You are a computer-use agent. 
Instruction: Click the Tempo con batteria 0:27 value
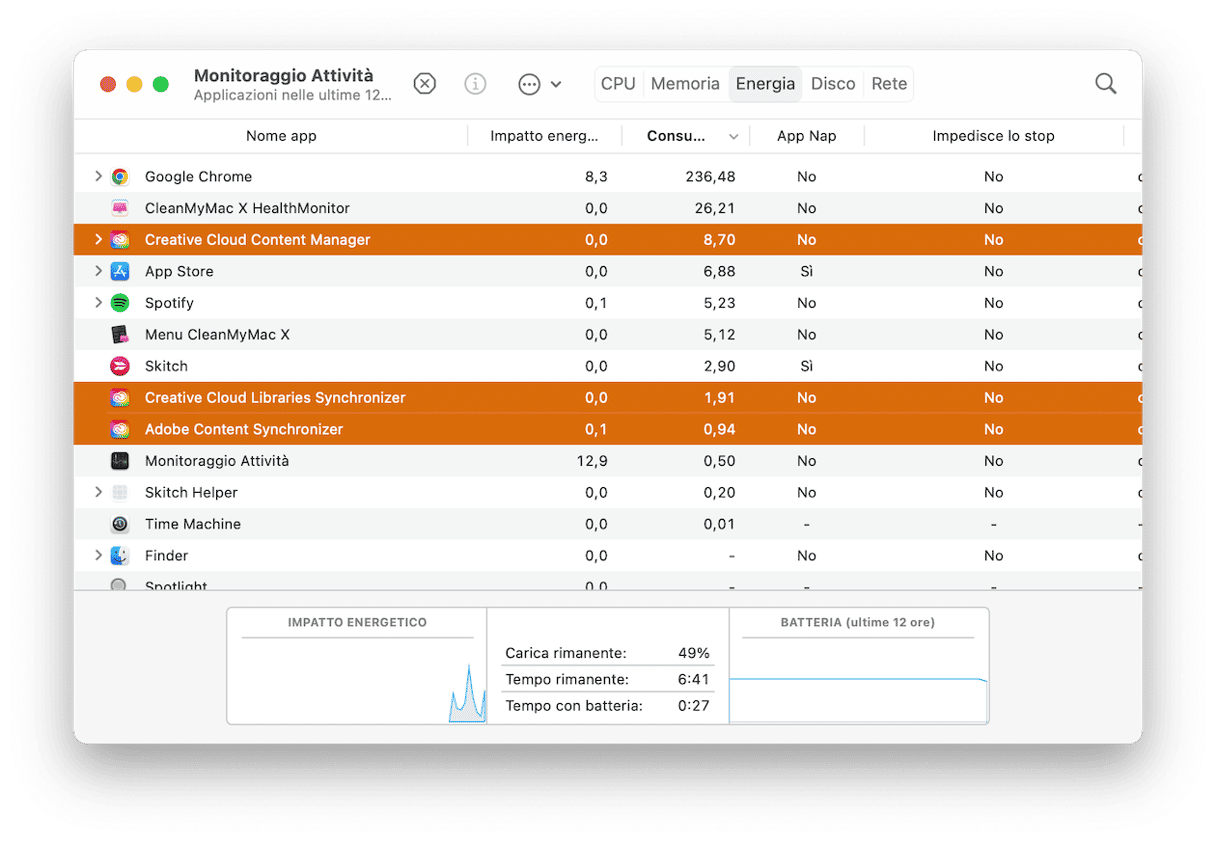[x=693, y=706]
